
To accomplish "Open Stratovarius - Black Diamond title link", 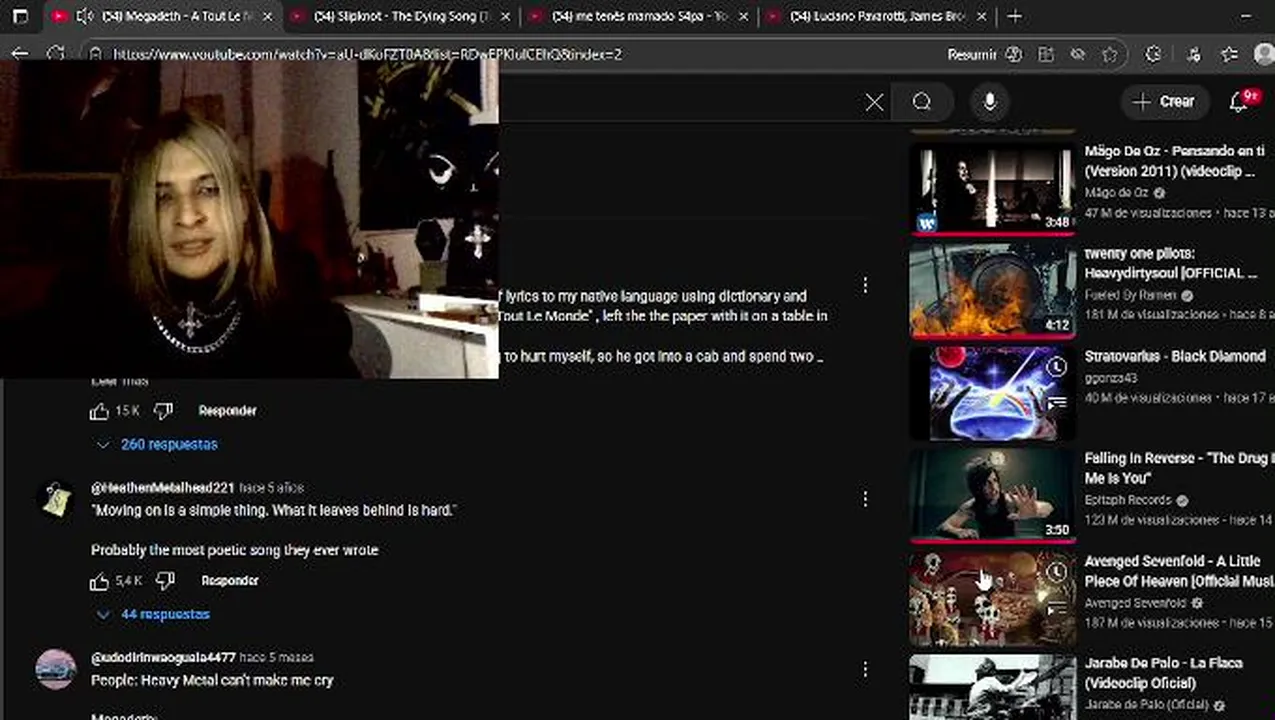I will tap(1175, 356).
